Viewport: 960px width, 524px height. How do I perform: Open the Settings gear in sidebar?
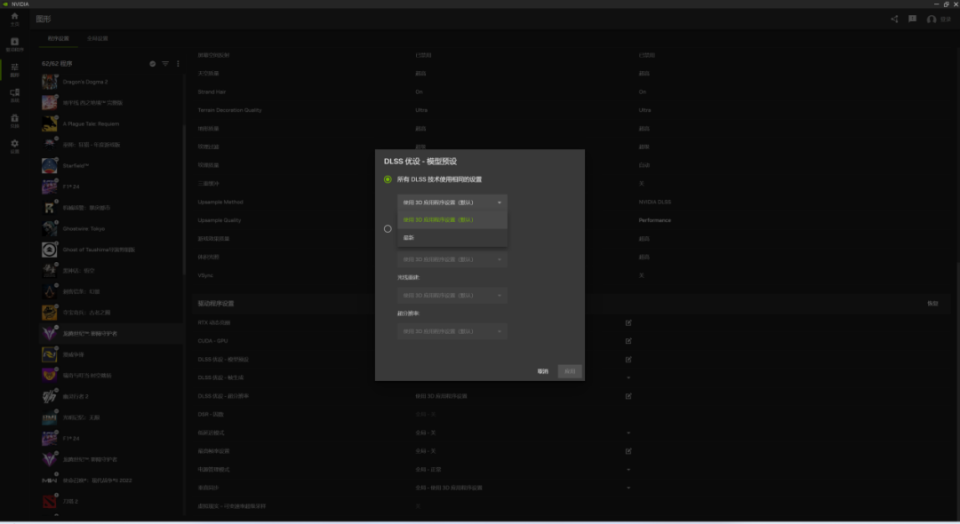pos(15,146)
